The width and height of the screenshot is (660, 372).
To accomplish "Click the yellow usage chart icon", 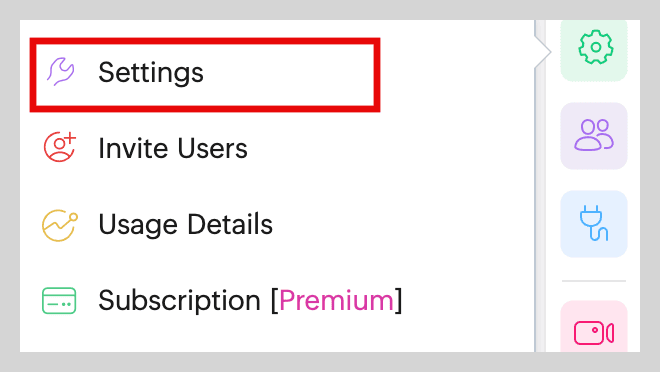I will click(x=60, y=225).
